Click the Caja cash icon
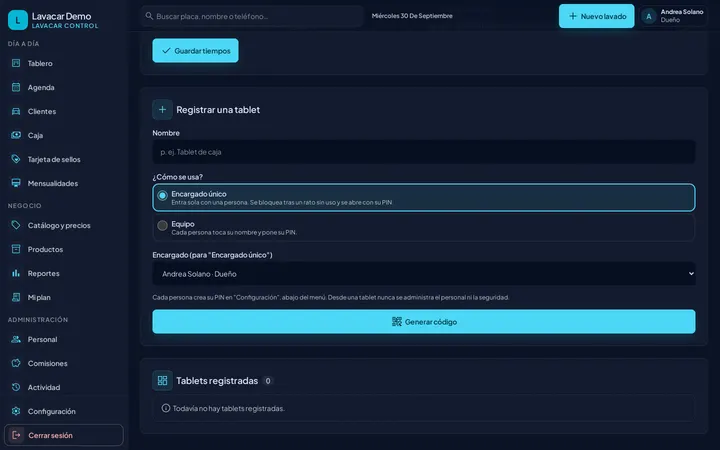720x450 pixels. click(x=16, y=135)
